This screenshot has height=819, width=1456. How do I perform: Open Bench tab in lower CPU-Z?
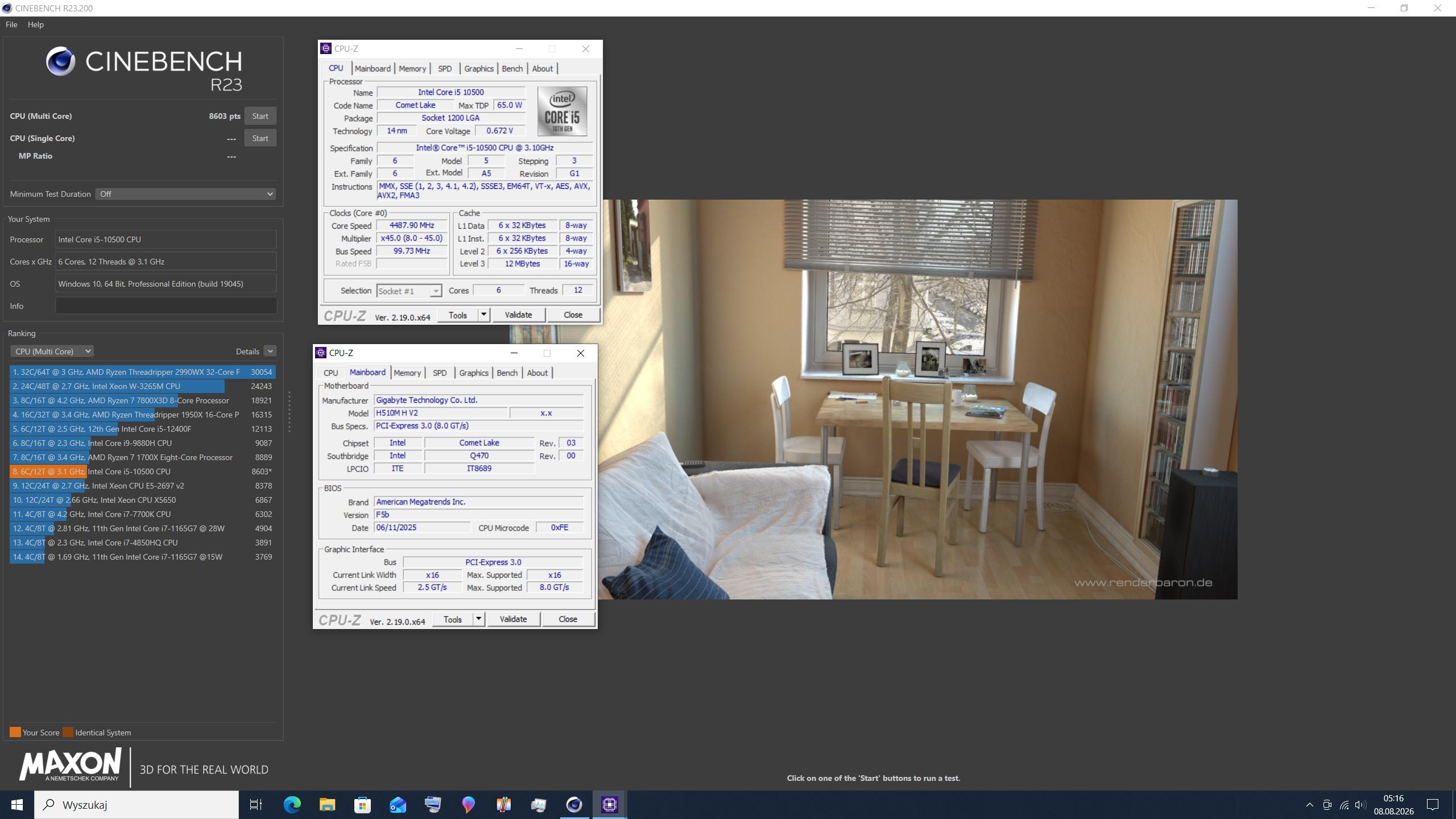tap(507, 373)
